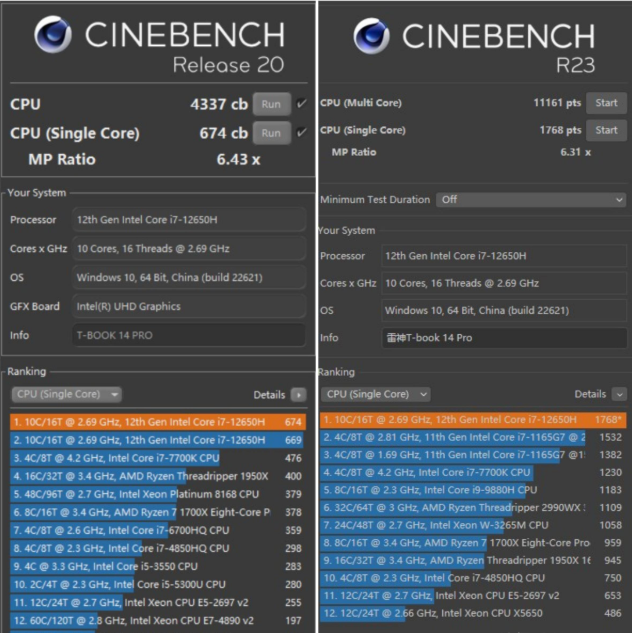The image size is (632, 633).
Task: Select R23 ranking row 1 scoring 1768
Action: (x=473, y=420)
